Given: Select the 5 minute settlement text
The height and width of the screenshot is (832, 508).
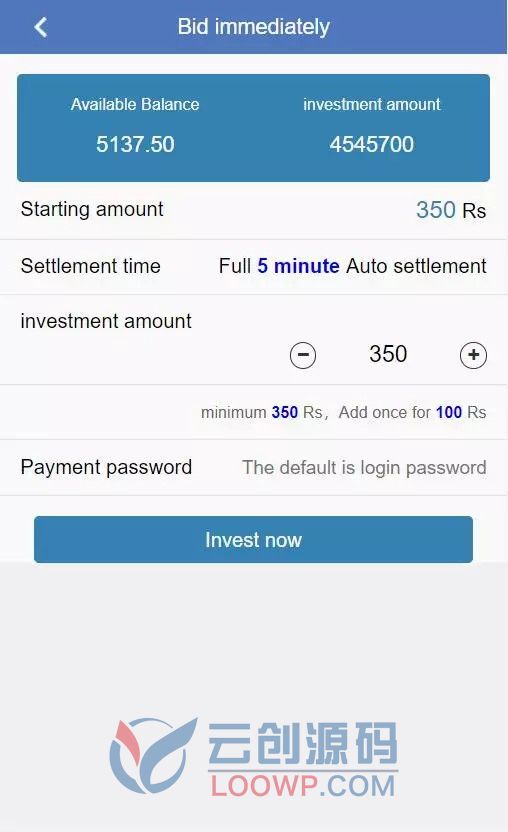Looking at the screenshot, I should tap(298, 266).
